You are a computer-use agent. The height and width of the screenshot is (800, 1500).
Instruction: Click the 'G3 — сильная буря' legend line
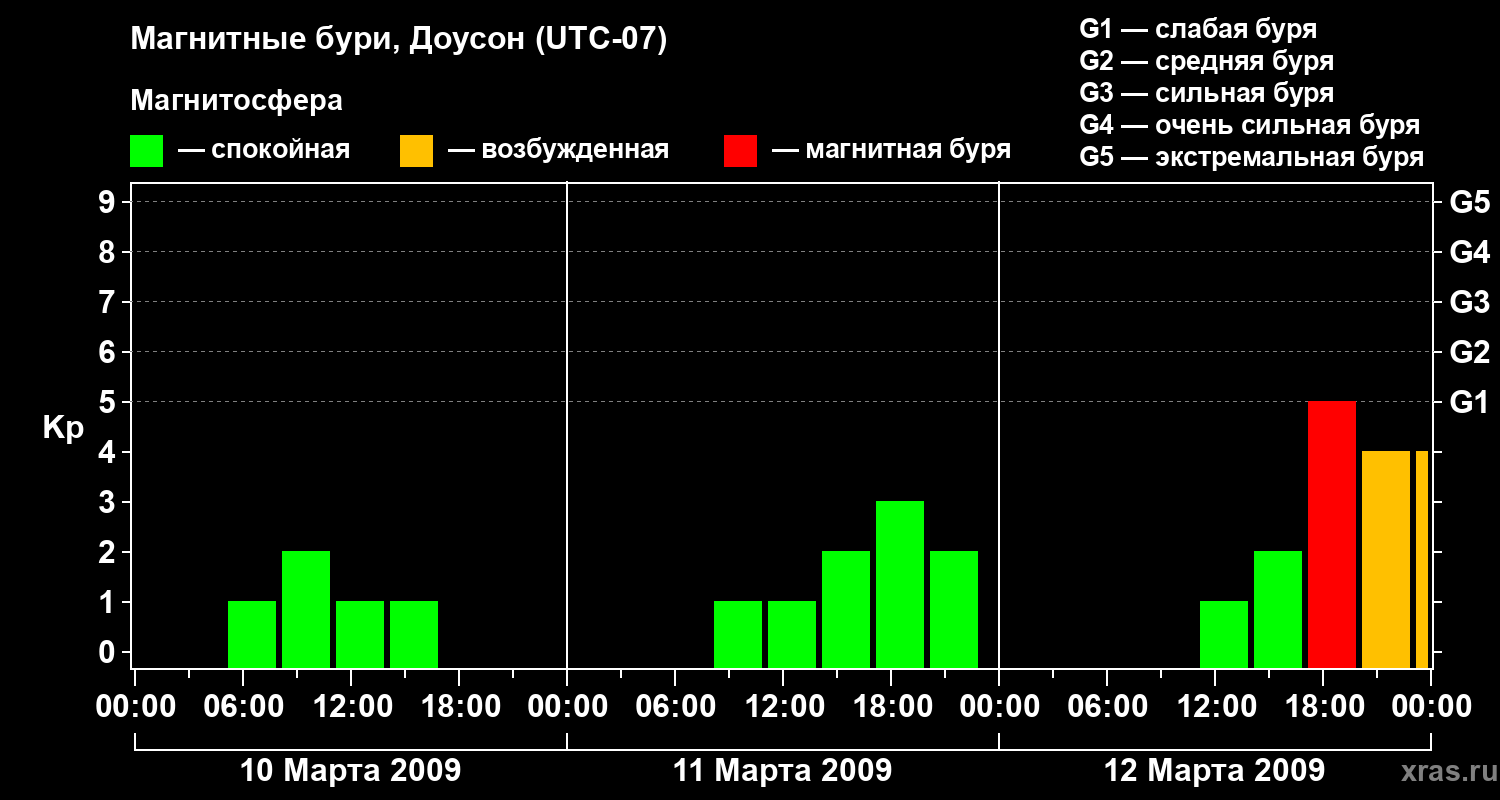[x=1206, y=93]
